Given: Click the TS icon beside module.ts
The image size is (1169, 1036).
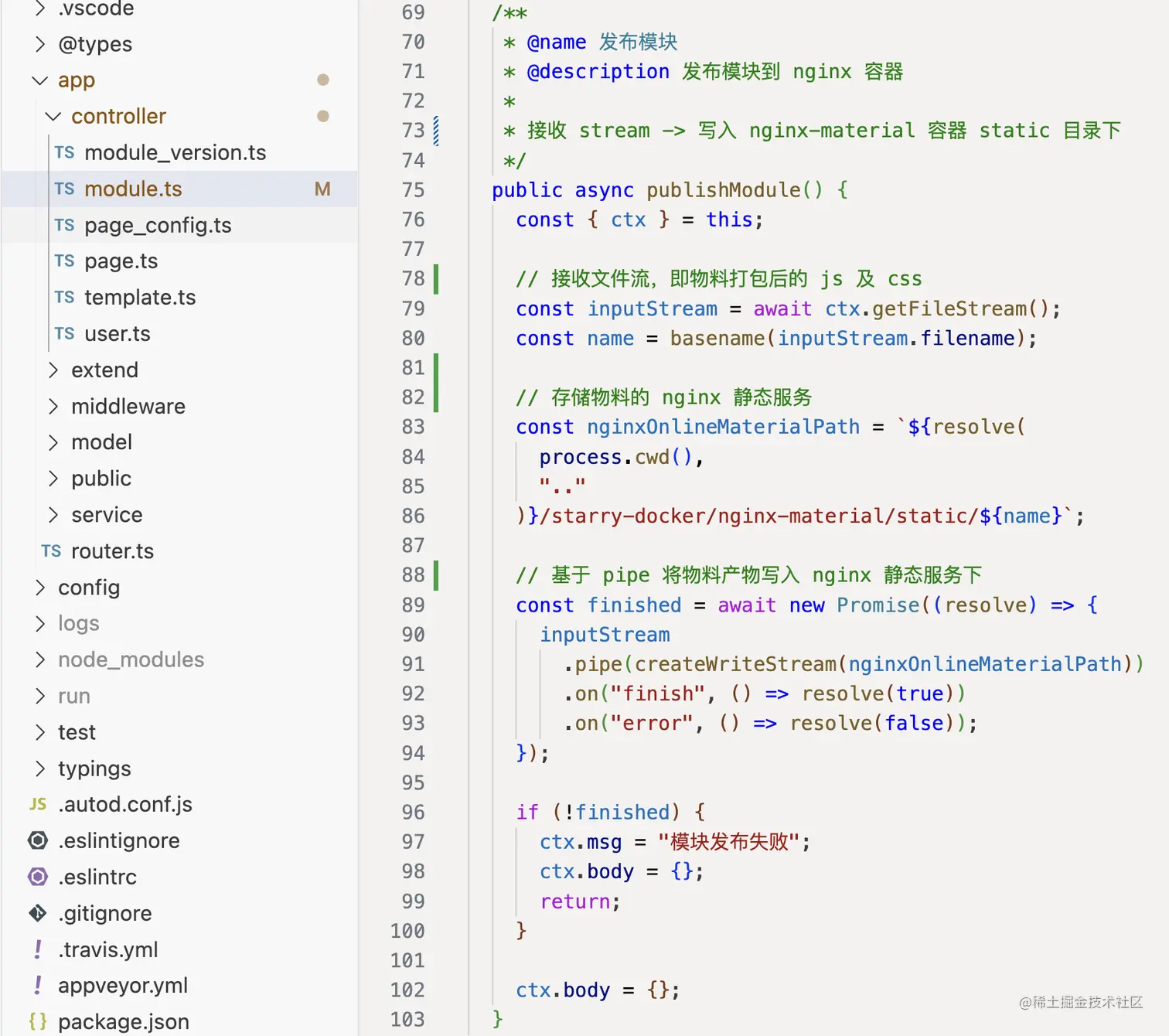Looking at the screenshot, I should coord(65,189).
